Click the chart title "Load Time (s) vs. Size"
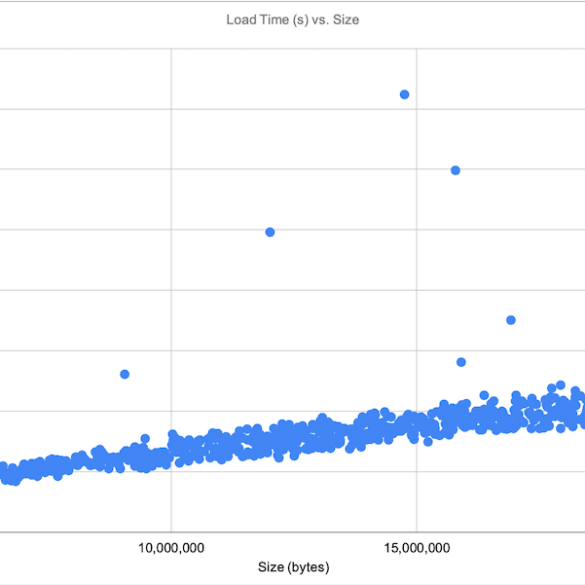Screen dimensions: 585x585 [292, 20]
